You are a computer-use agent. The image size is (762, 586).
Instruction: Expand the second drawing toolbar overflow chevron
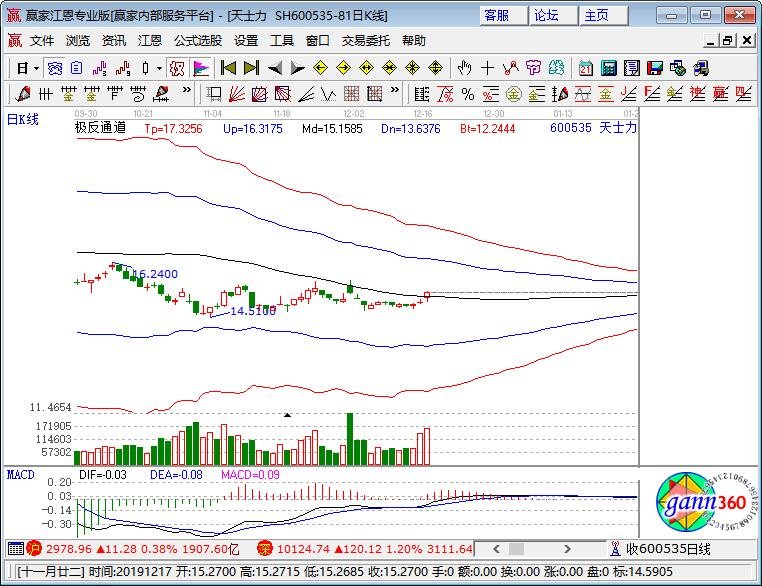coord(395,90)
